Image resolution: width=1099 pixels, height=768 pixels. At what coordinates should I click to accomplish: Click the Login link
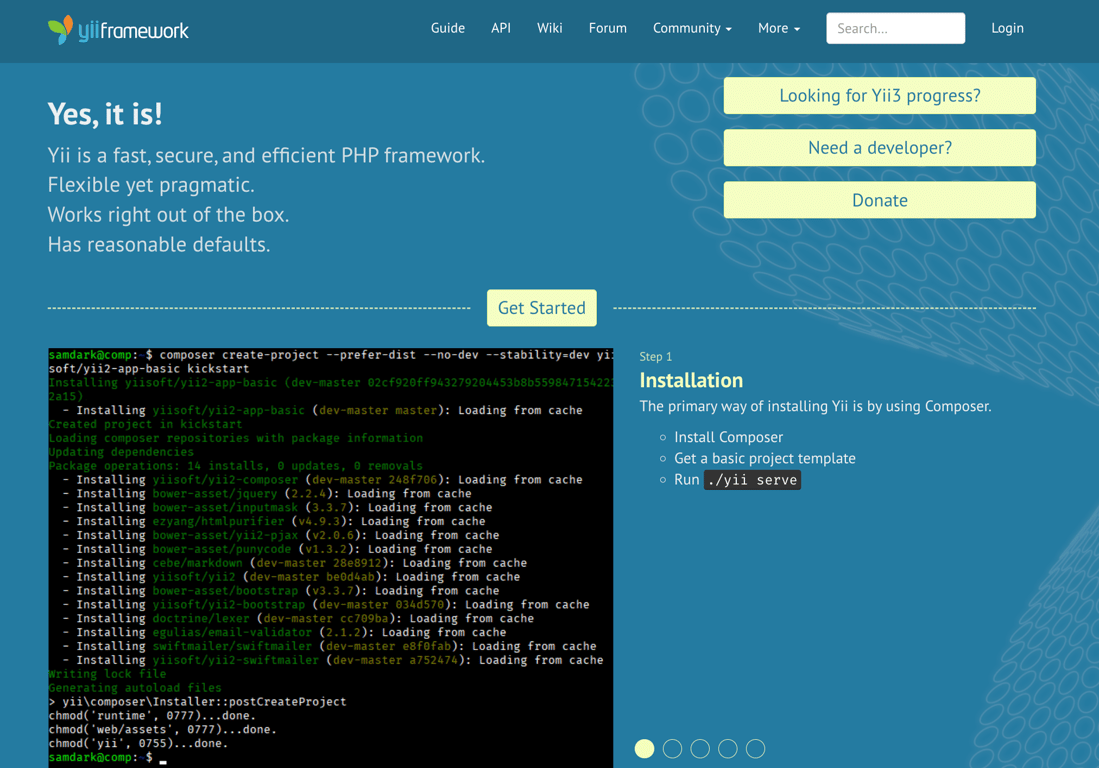1007,28
